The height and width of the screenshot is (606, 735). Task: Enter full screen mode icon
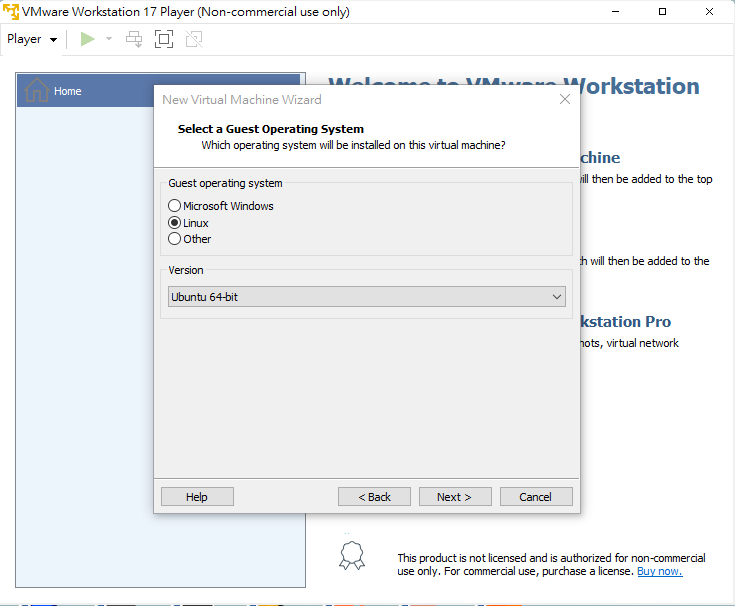click(164, 39)
